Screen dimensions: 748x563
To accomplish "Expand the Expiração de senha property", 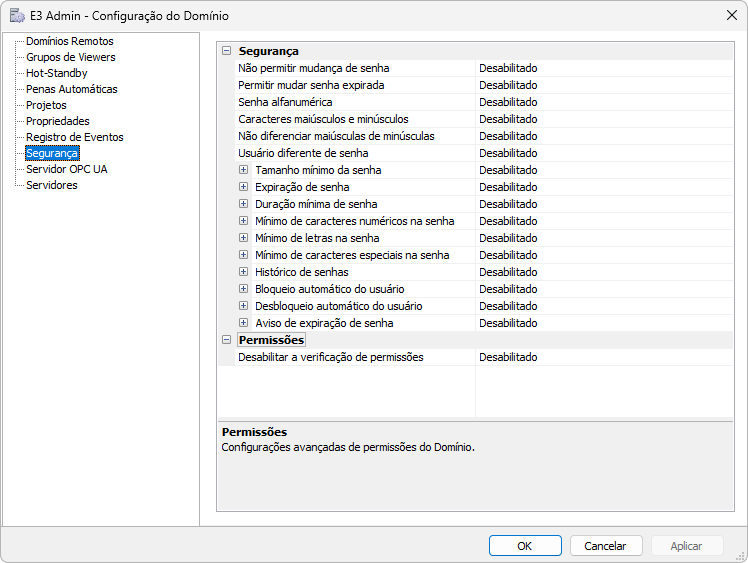I will (x=243, y=187).
